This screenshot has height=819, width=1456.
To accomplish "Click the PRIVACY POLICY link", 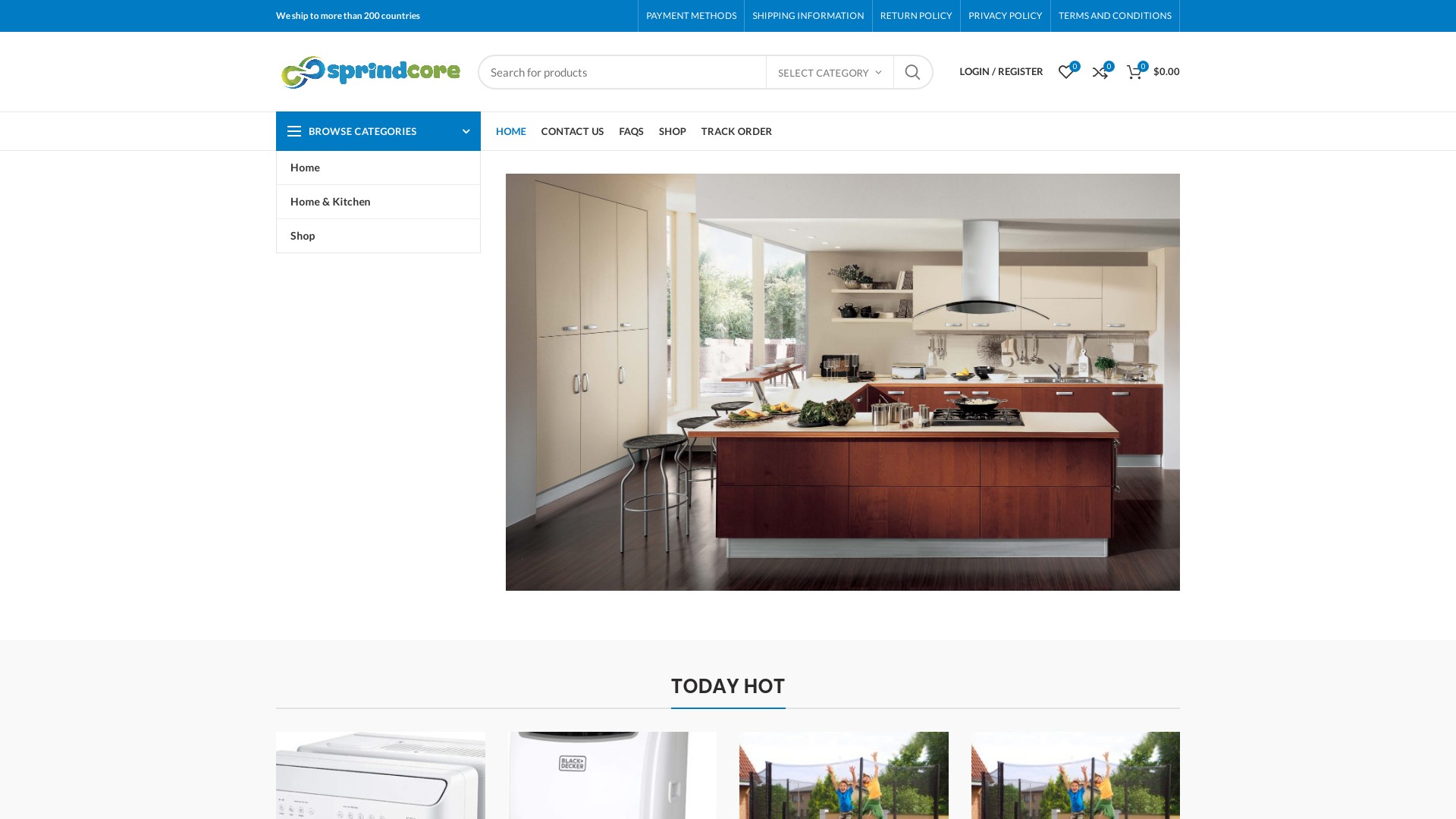I will pos(1005,15).
